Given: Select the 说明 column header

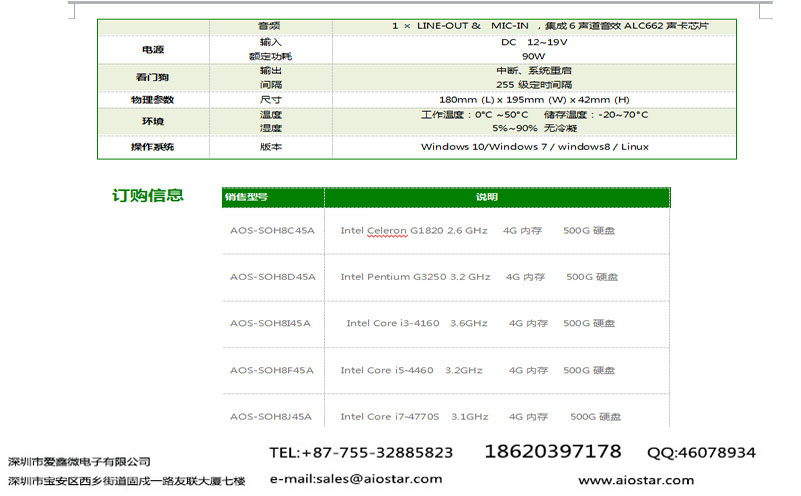Looking at the screenshot, I should point(486,197).
